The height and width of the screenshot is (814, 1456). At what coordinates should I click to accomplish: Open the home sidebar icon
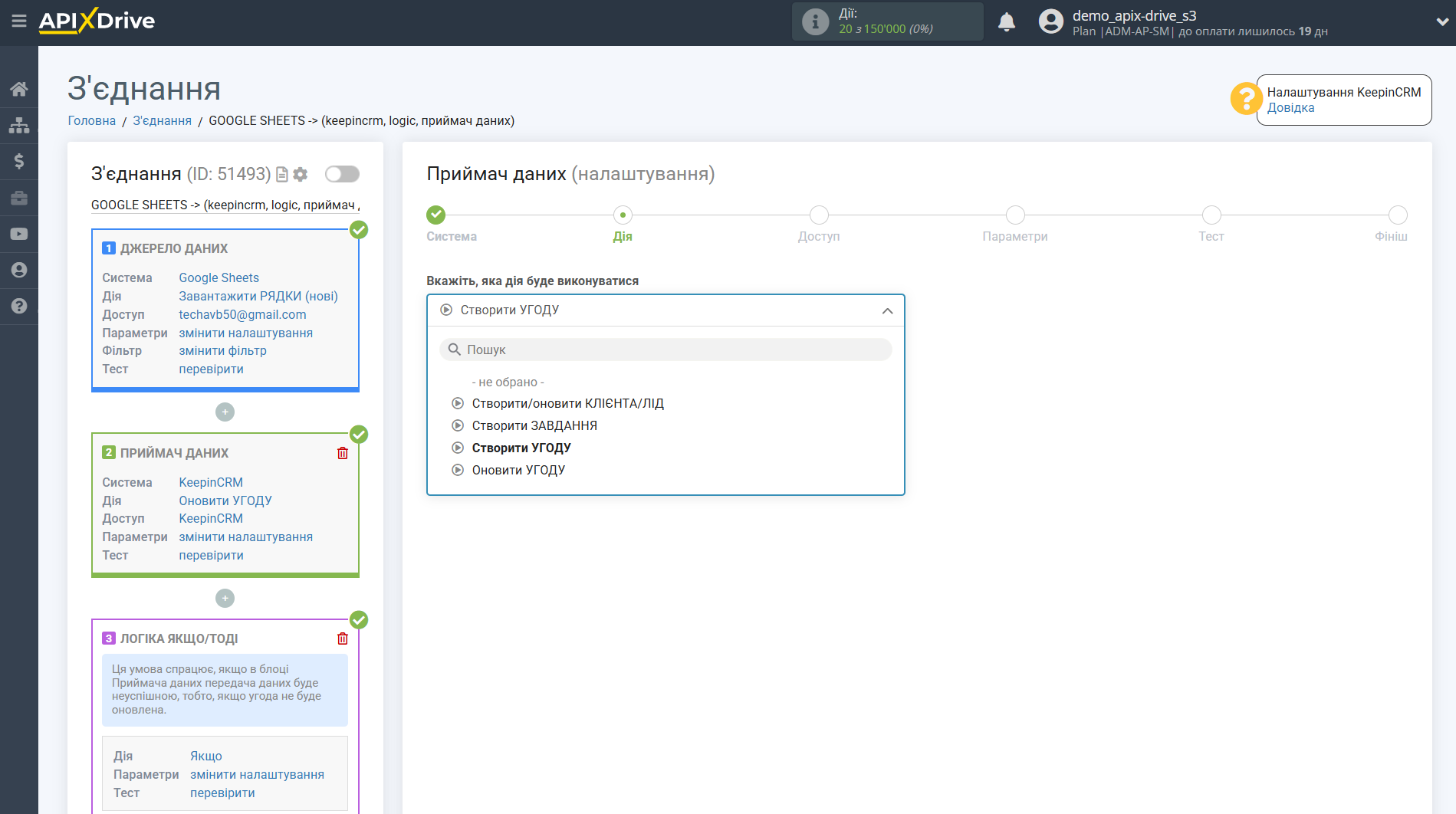click(x=19, y=89)
